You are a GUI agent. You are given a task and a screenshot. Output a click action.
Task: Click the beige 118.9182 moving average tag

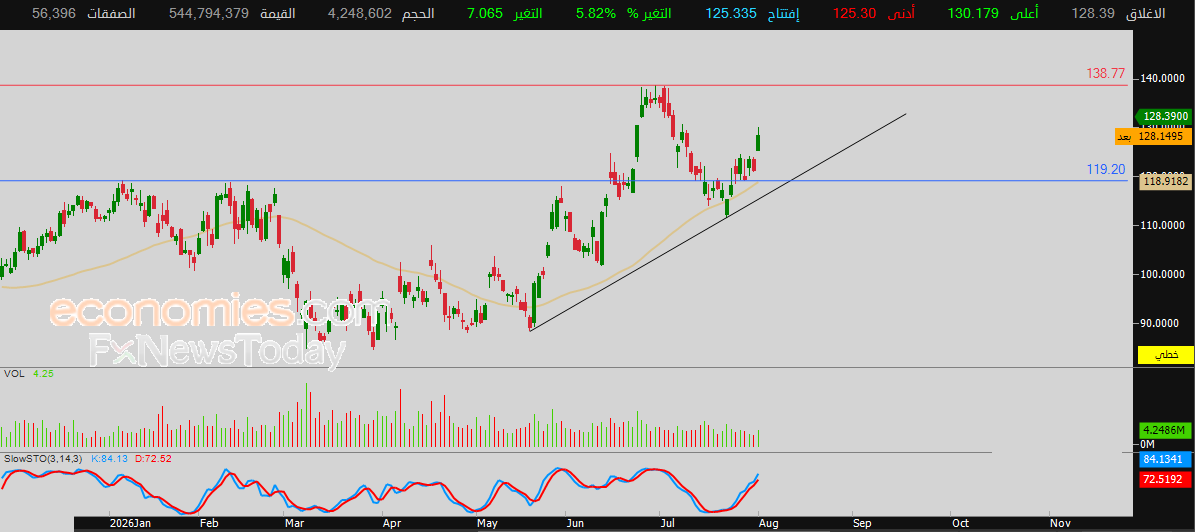(x=1164, y=181)
